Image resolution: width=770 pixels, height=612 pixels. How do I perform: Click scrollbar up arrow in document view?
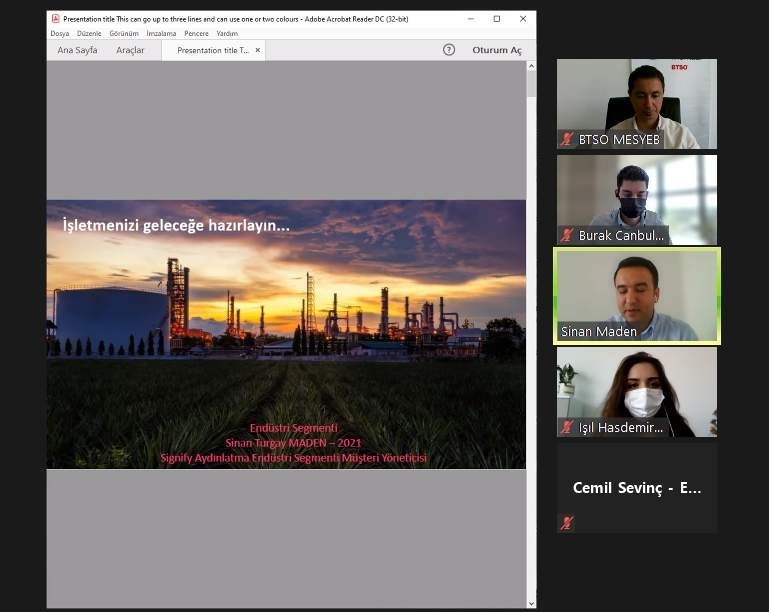pyautogui.click(x=531, y=66)
